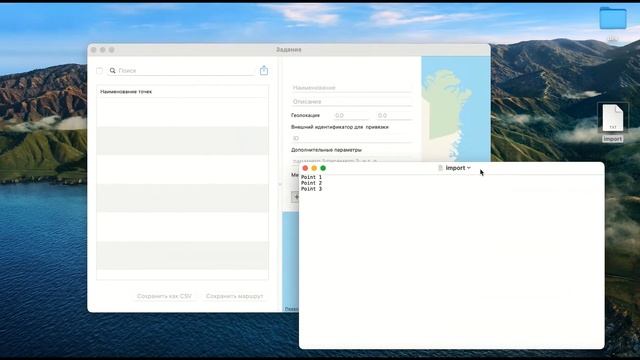Click the Наименование точек column header

[x=182, y=91]
